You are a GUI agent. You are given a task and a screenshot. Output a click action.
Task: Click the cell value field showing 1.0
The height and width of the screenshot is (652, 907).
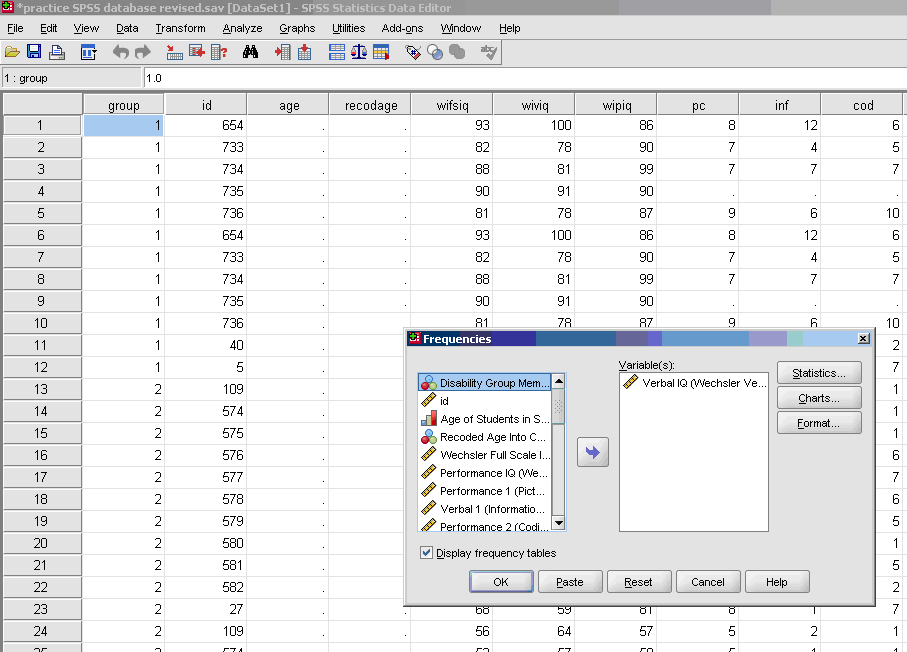coord(525,78)
